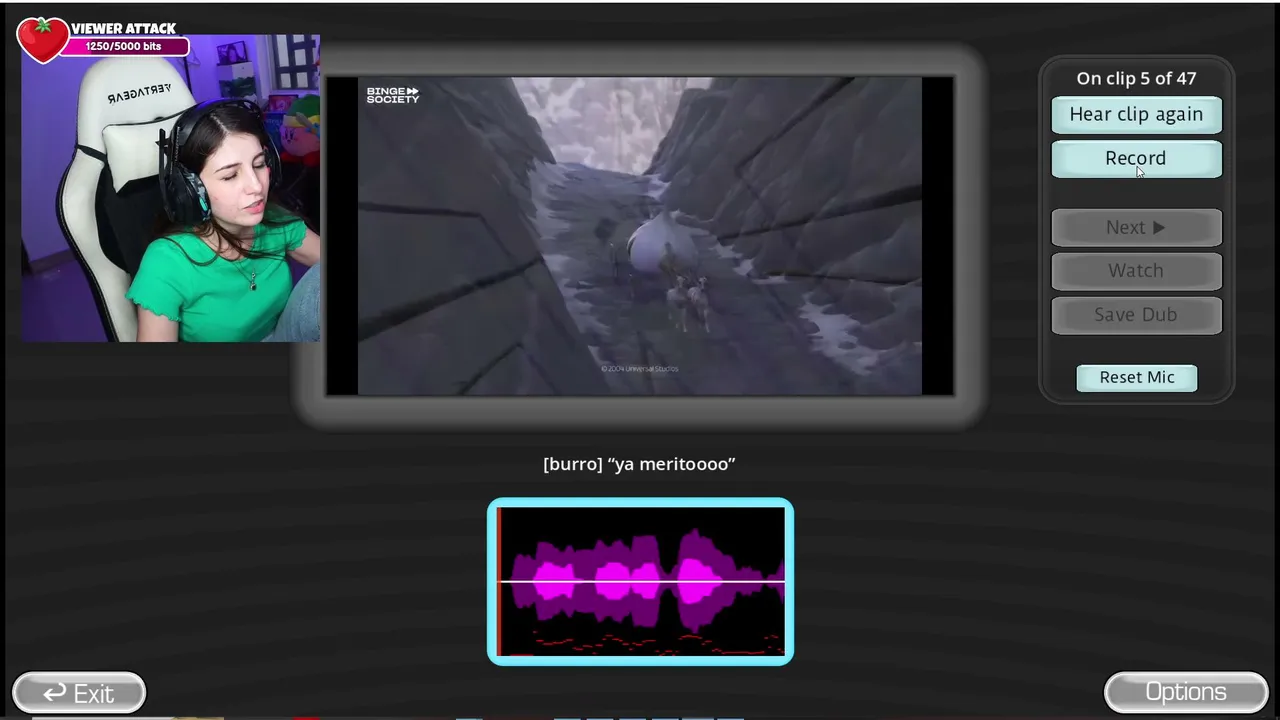The height and width of the screenshot is (720, 1280).
Task: Select the greyed-out Watch button
Action: click(x=1136, y=270)
